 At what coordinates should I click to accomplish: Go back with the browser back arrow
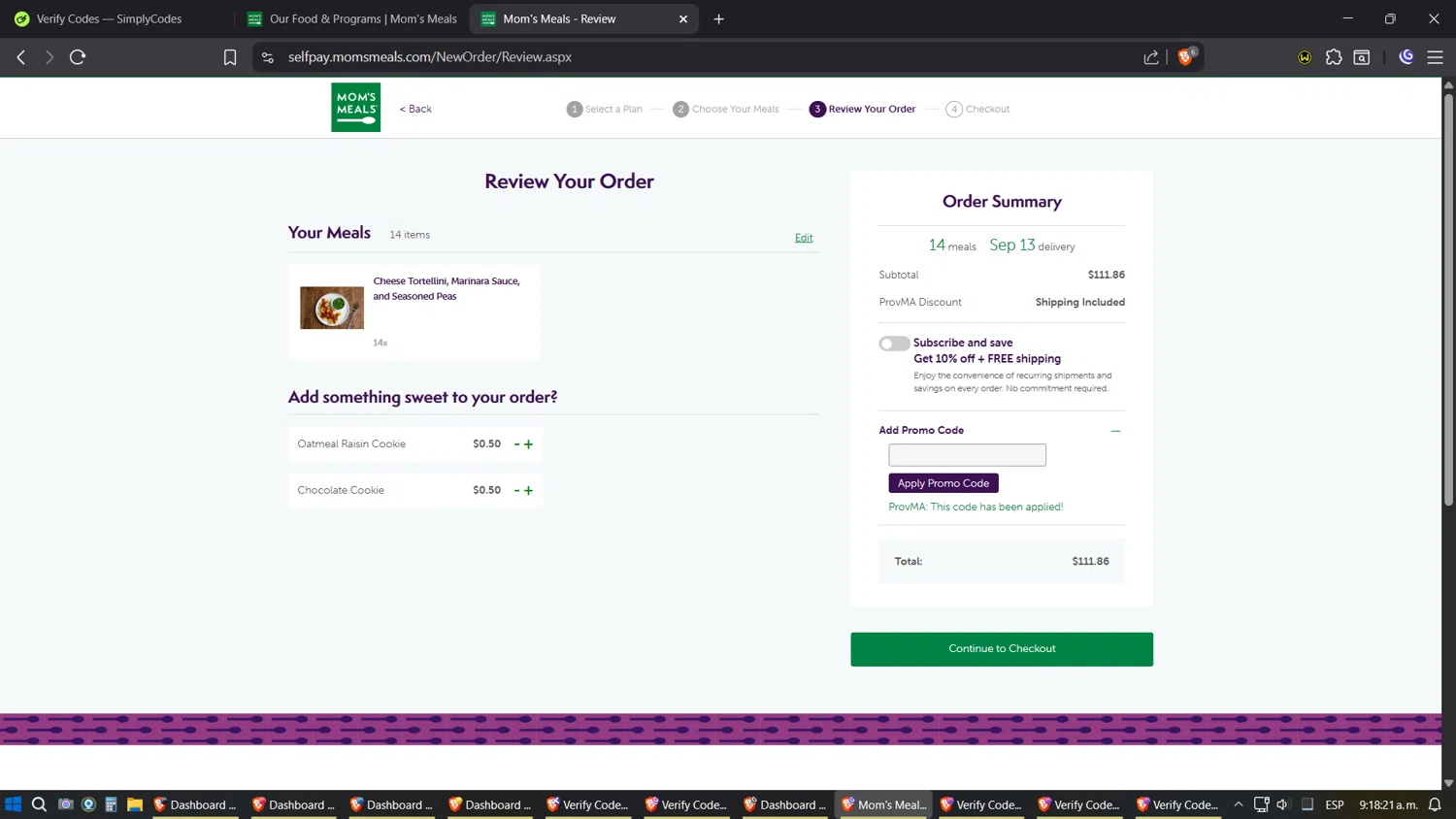click(x=21, y=57)
